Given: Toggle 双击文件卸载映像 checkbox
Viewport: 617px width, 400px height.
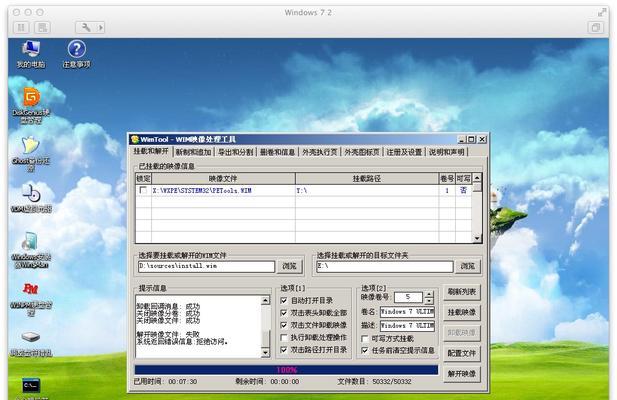Looking at the screenshot, I should 284,325.
